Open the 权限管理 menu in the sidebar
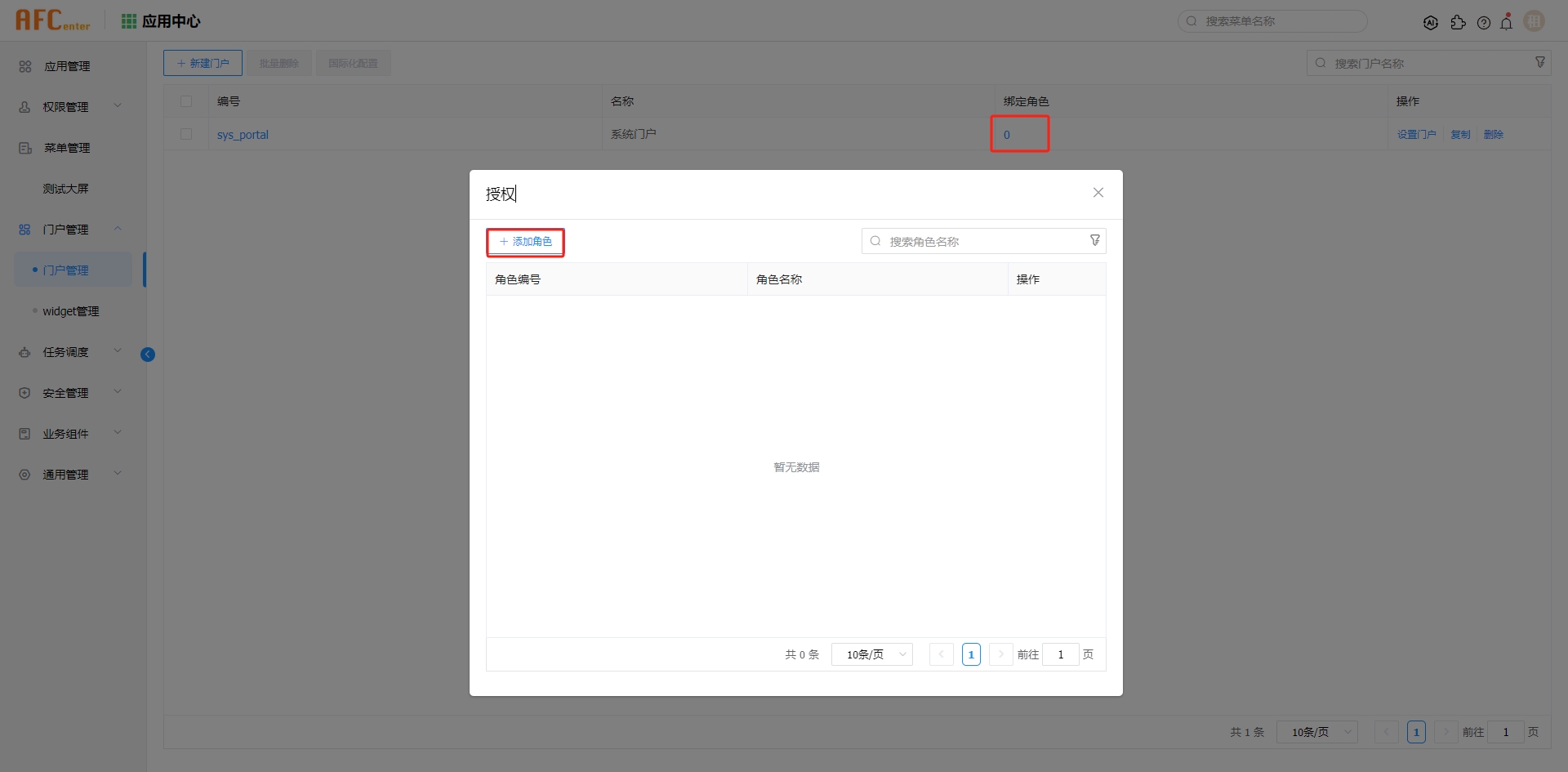Image resolution: width=1568 pixels, height=772 pixels. pos(66,106)
